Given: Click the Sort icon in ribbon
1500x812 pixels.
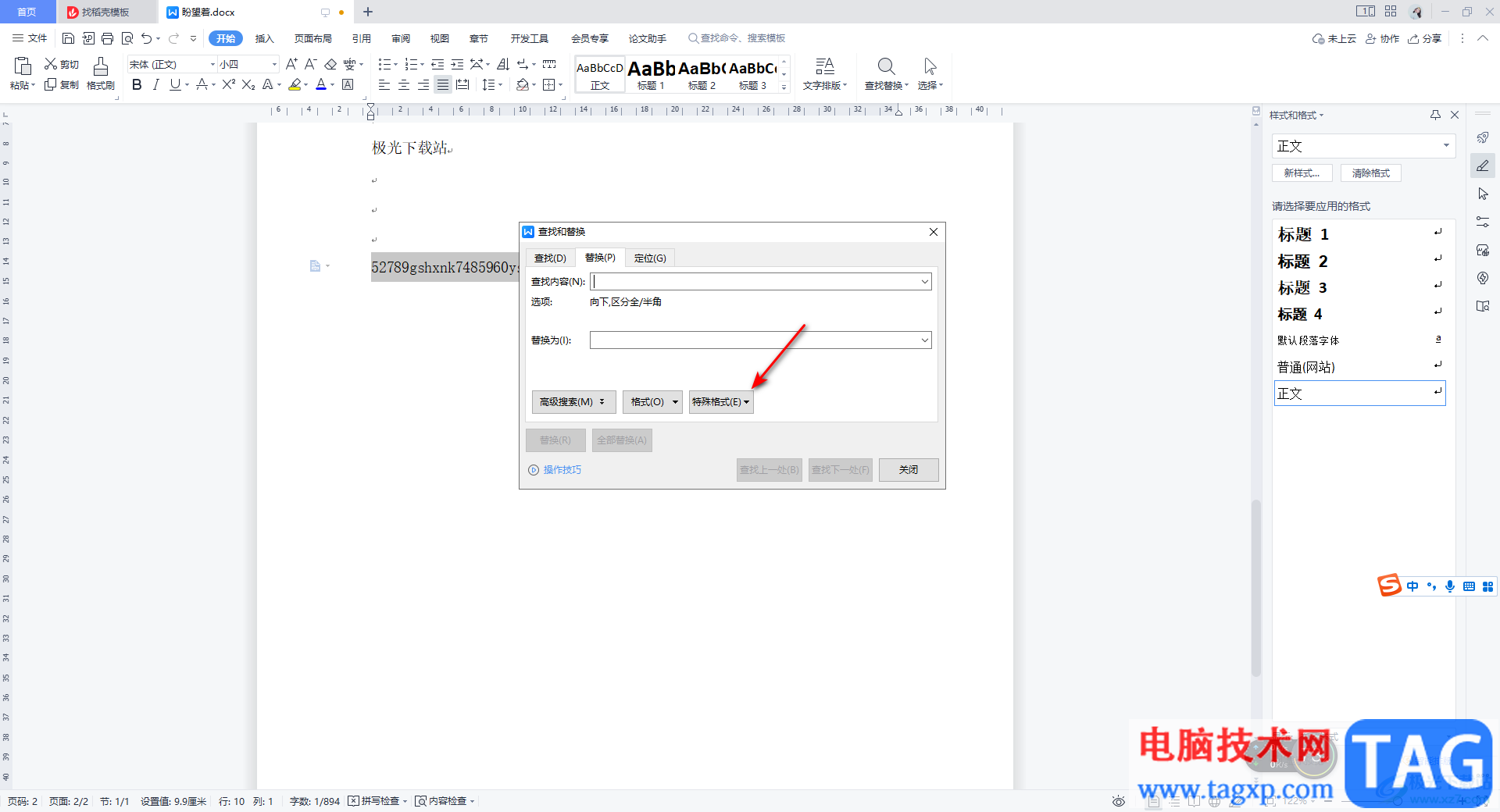Looking at the screenshot, I should 502,64.
